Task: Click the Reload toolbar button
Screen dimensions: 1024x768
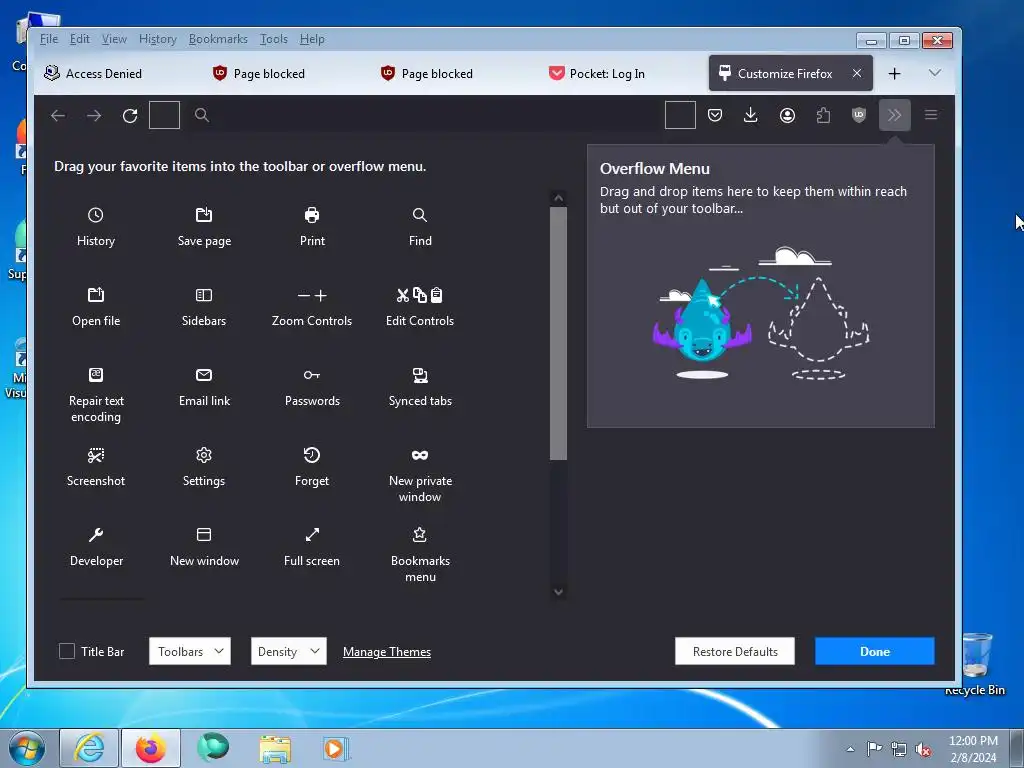Action: 130,116
